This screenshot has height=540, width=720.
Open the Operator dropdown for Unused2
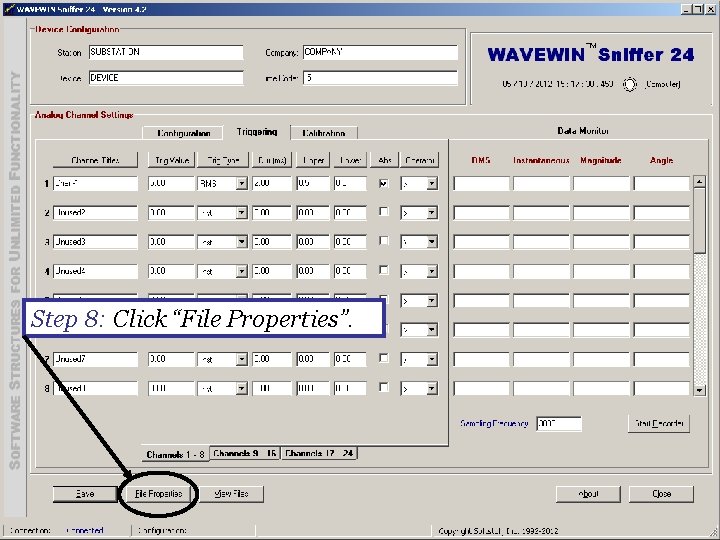[432, 213]
